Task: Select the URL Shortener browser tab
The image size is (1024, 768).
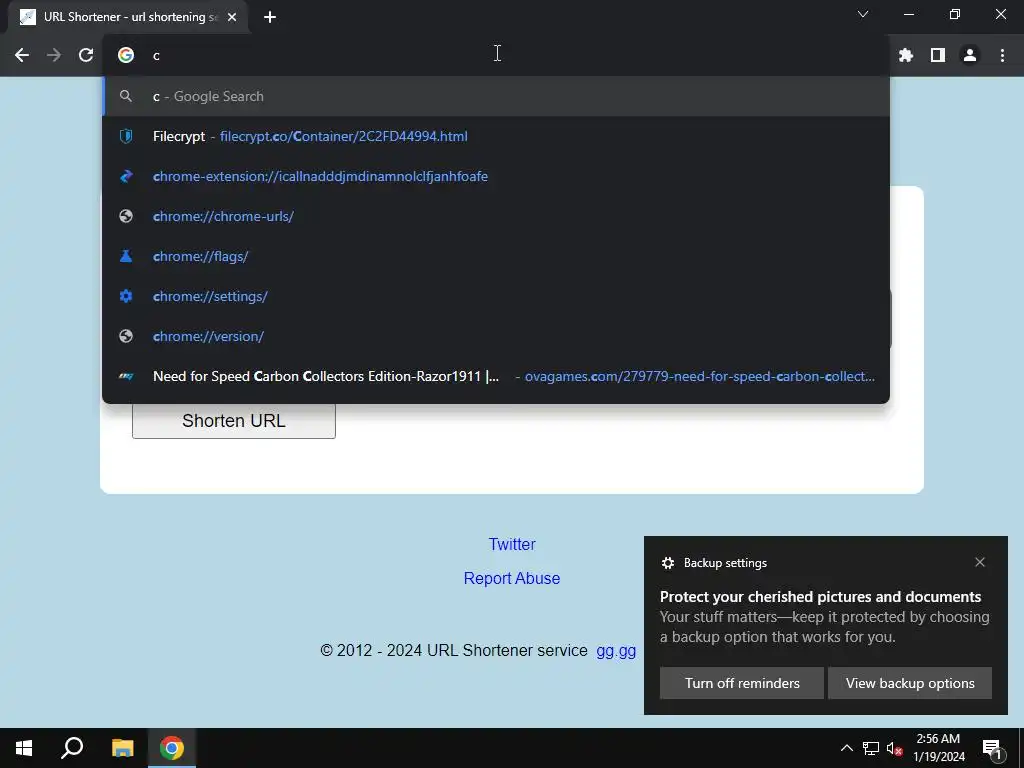Action: (x=128, y=17)
